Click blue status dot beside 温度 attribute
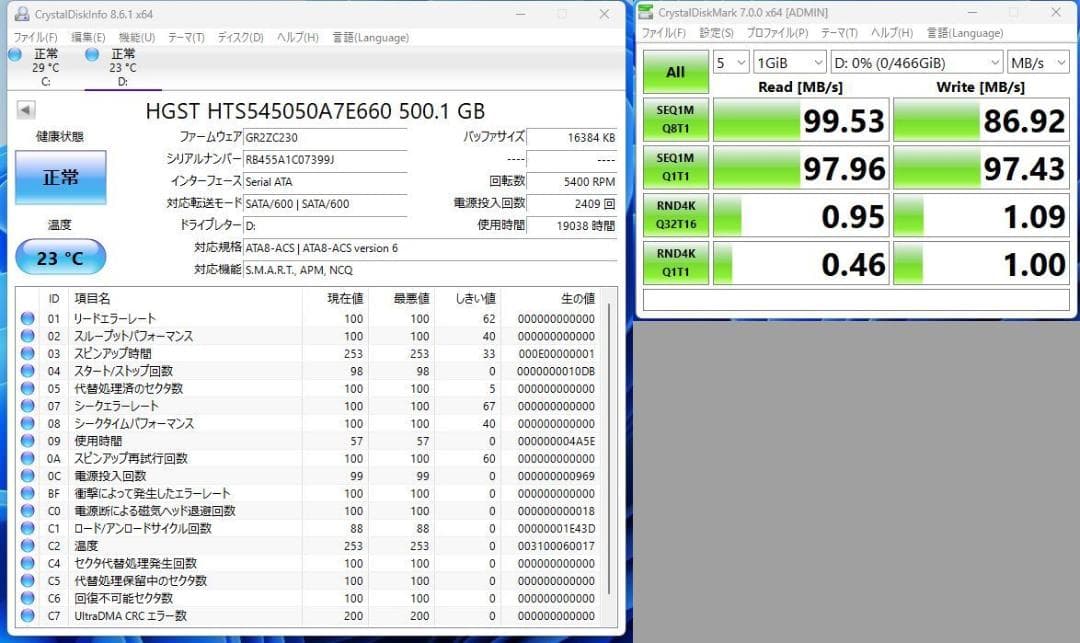The height and width of the screenshot is (643, 1080). 27,546
